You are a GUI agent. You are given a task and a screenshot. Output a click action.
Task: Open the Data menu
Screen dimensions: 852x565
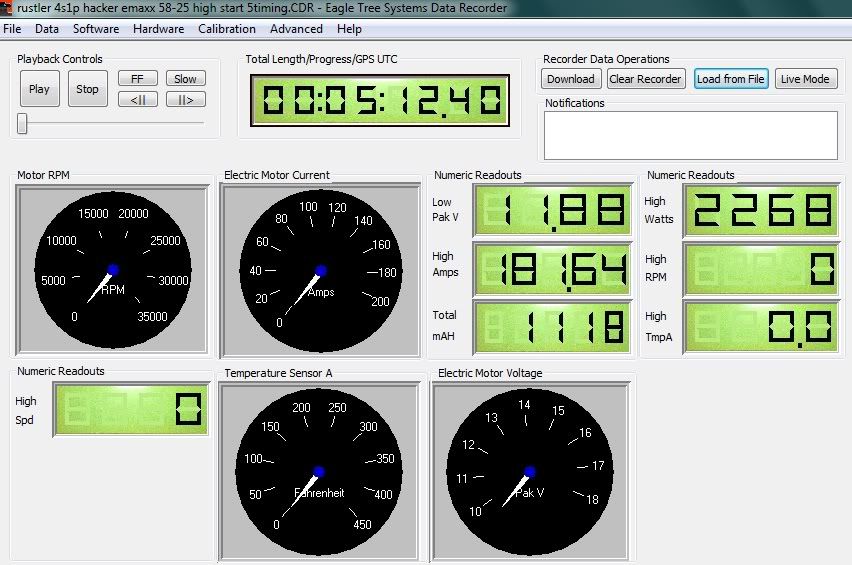(x=46, y=29)
